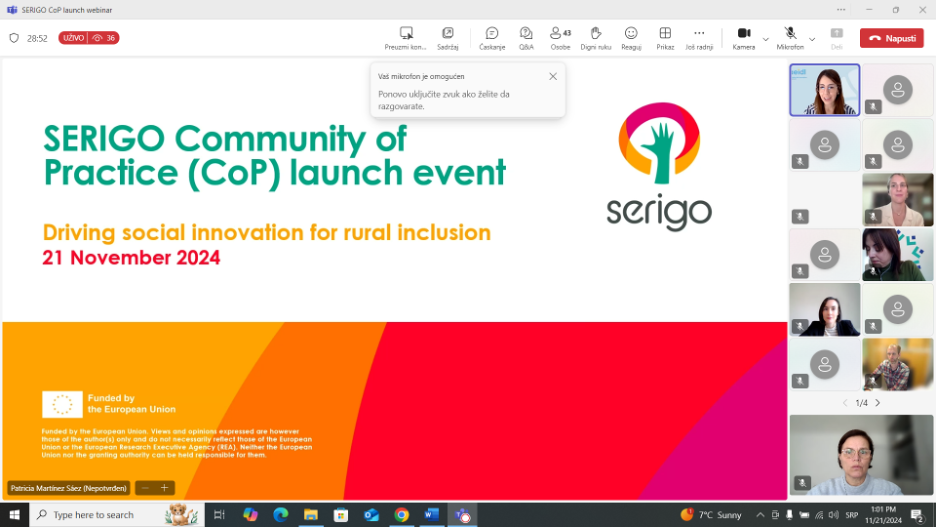Screen dimensions: 936x528
Task: Zoom in on shared content
Action: click(x=164, y=488)
